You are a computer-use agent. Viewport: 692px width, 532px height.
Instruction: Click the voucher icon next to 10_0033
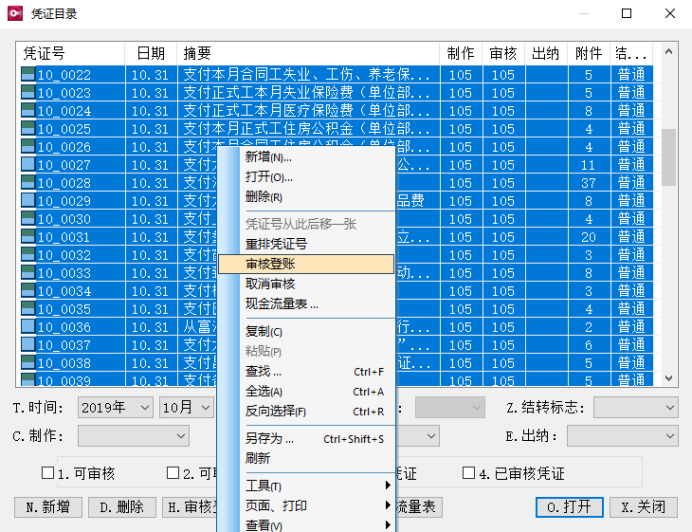tap(28, 273)
